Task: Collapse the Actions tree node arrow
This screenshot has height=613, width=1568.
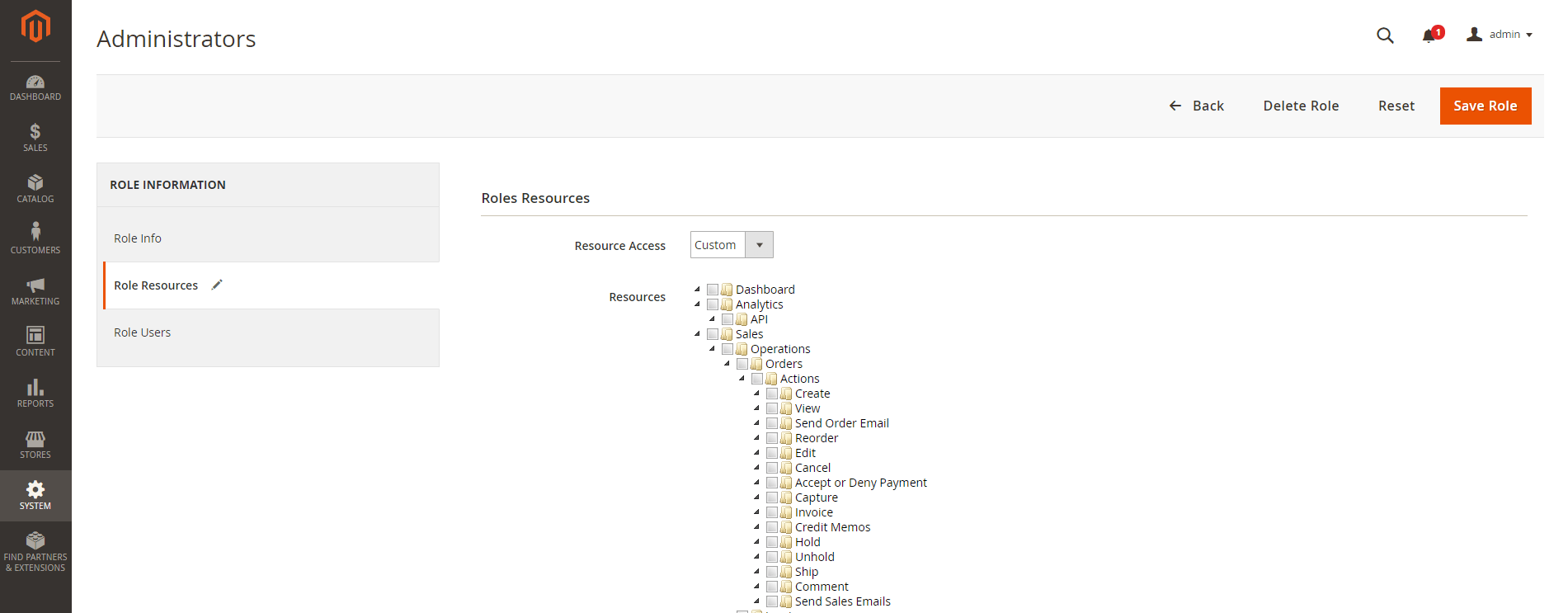Action: click(742, 379)
